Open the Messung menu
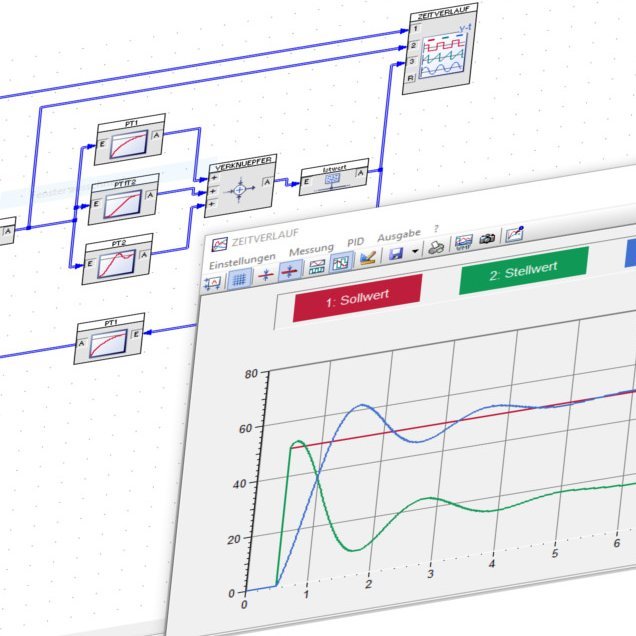636x636 pixels. 311,249
